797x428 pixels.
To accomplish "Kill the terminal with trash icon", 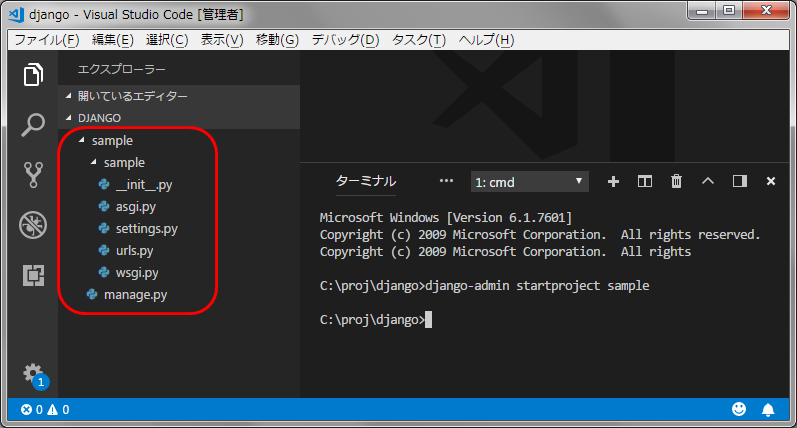I will 676,181.
